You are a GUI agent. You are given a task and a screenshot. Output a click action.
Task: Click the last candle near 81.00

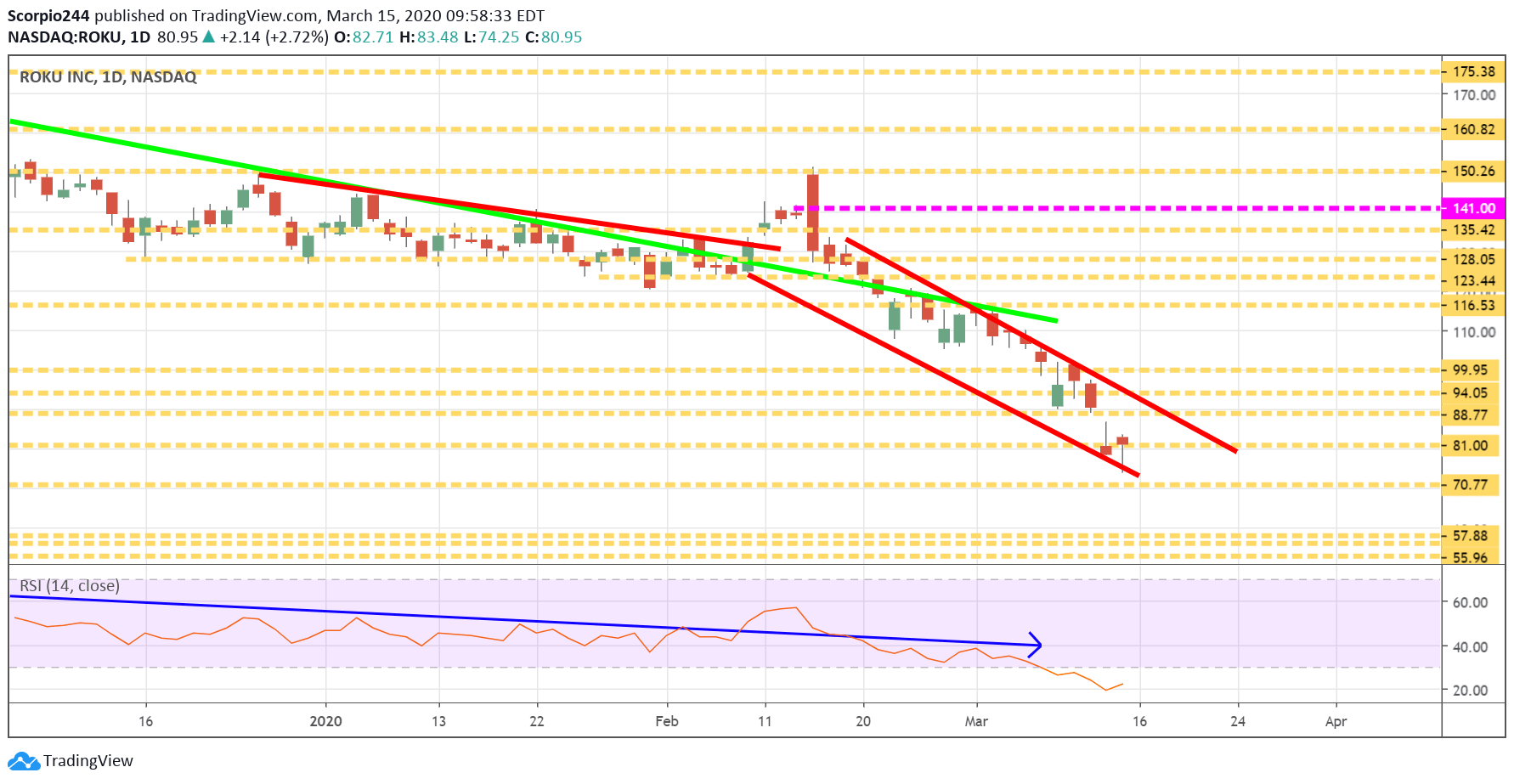pyautogui.click(x=1123, y=453)
